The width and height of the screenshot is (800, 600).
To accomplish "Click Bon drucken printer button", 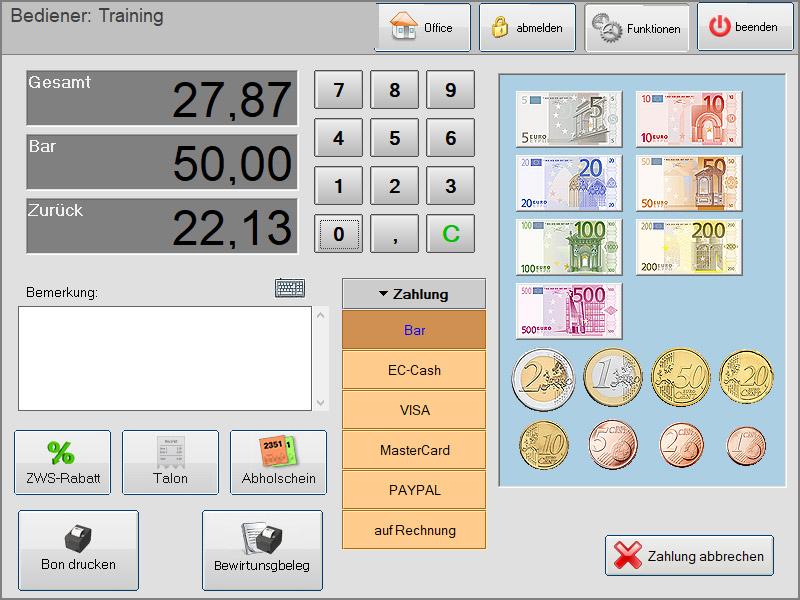I will point(78,550).
